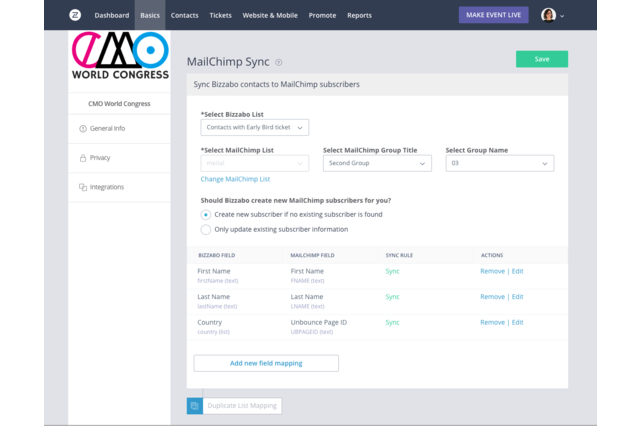640x426 pixels.
Task: Open the Select Group Name dropdown
Action: [x=499, y=163]
